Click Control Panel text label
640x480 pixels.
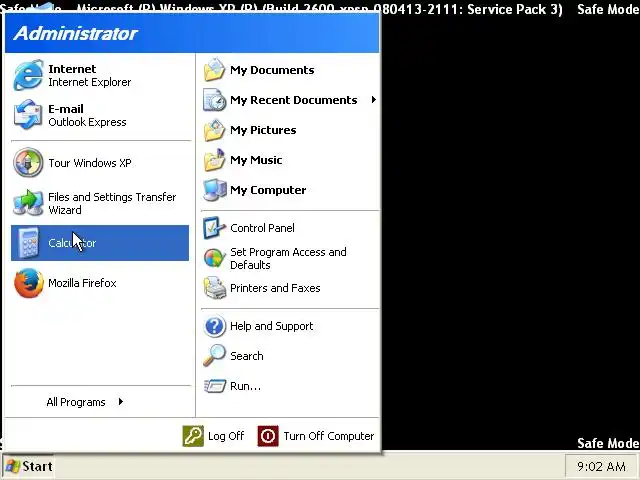[262, 228]
